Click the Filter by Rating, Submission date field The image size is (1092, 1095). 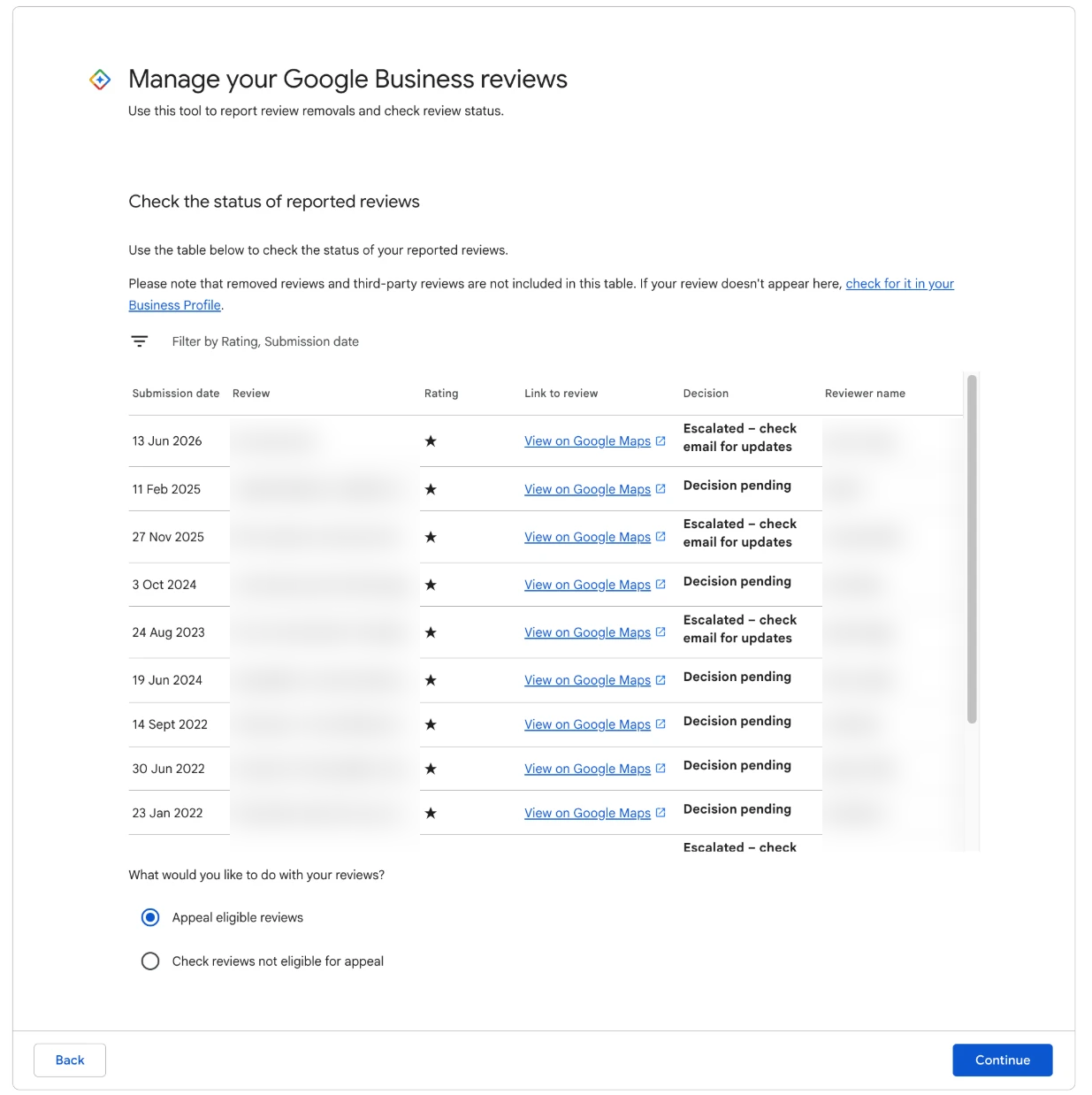265,341
